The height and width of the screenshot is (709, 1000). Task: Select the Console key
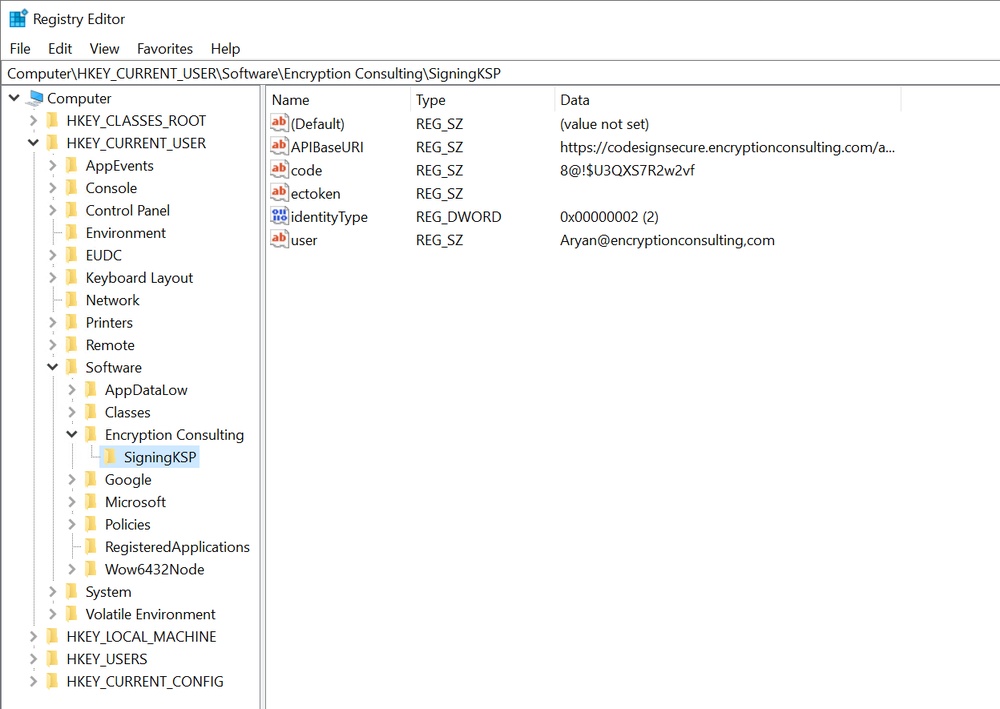[111, 188]
